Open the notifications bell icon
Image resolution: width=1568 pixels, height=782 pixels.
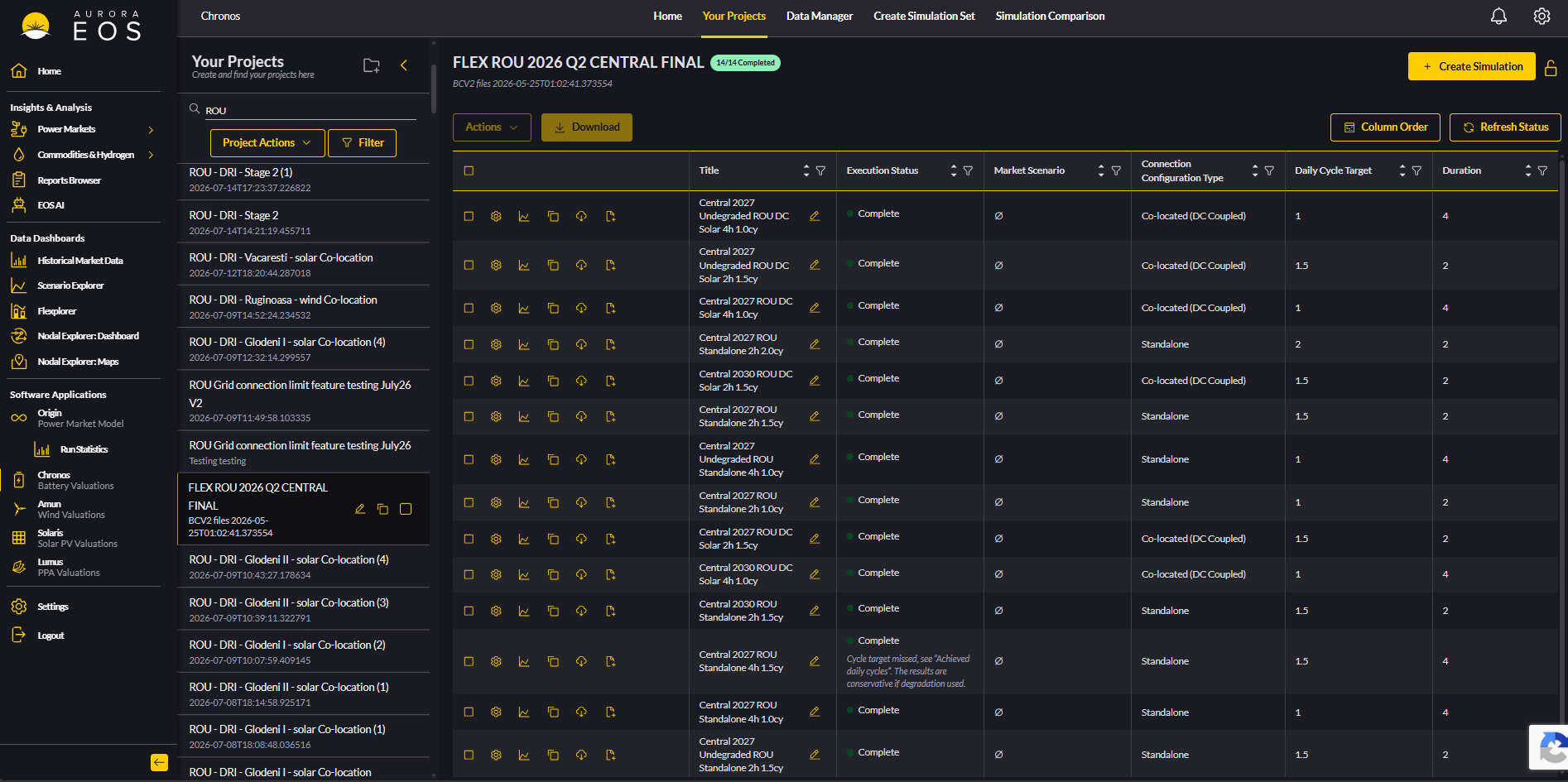[1498, 17]
